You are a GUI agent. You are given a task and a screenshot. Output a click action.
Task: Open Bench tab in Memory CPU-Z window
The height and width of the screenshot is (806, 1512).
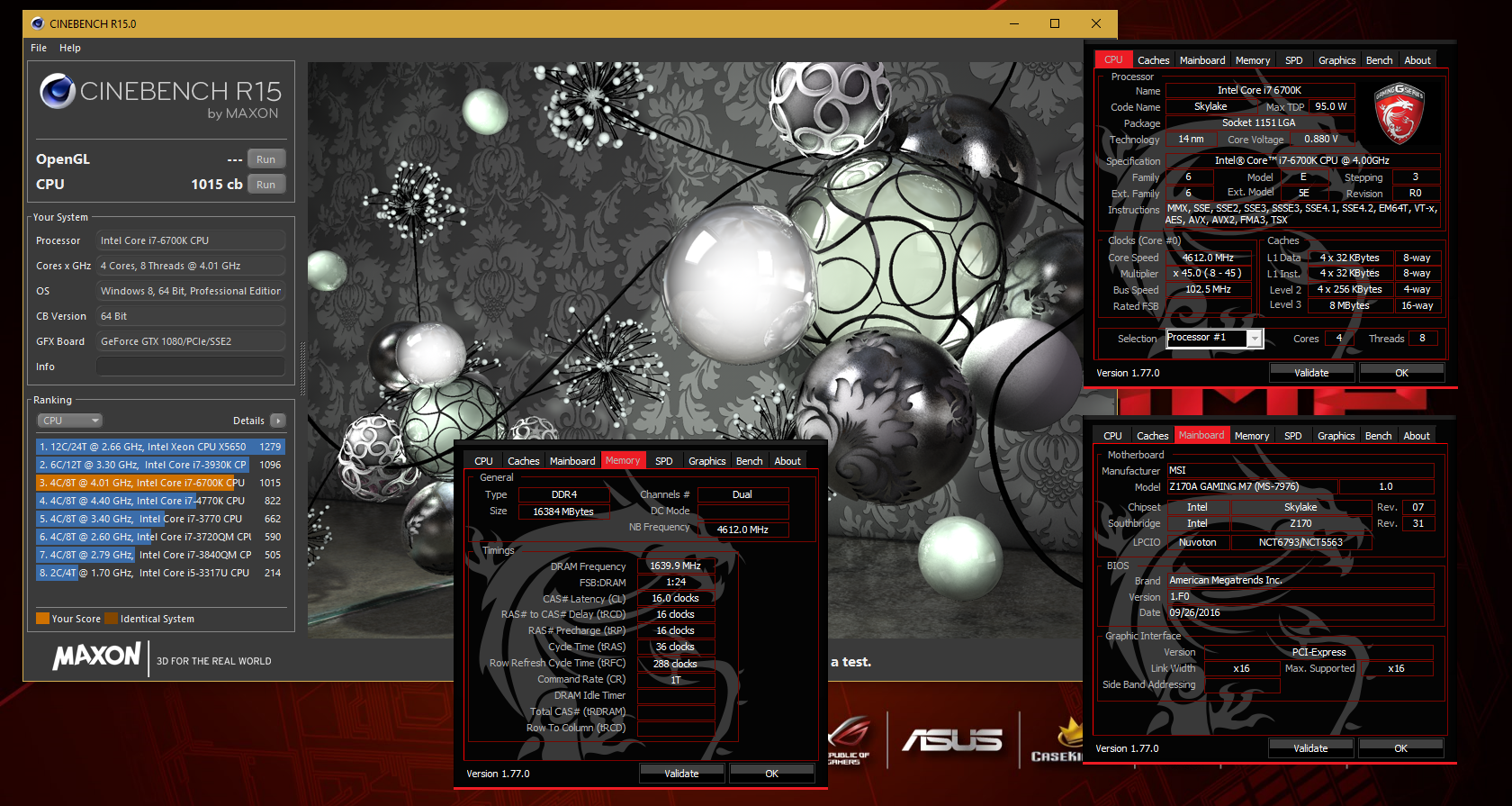pos(749,461)
